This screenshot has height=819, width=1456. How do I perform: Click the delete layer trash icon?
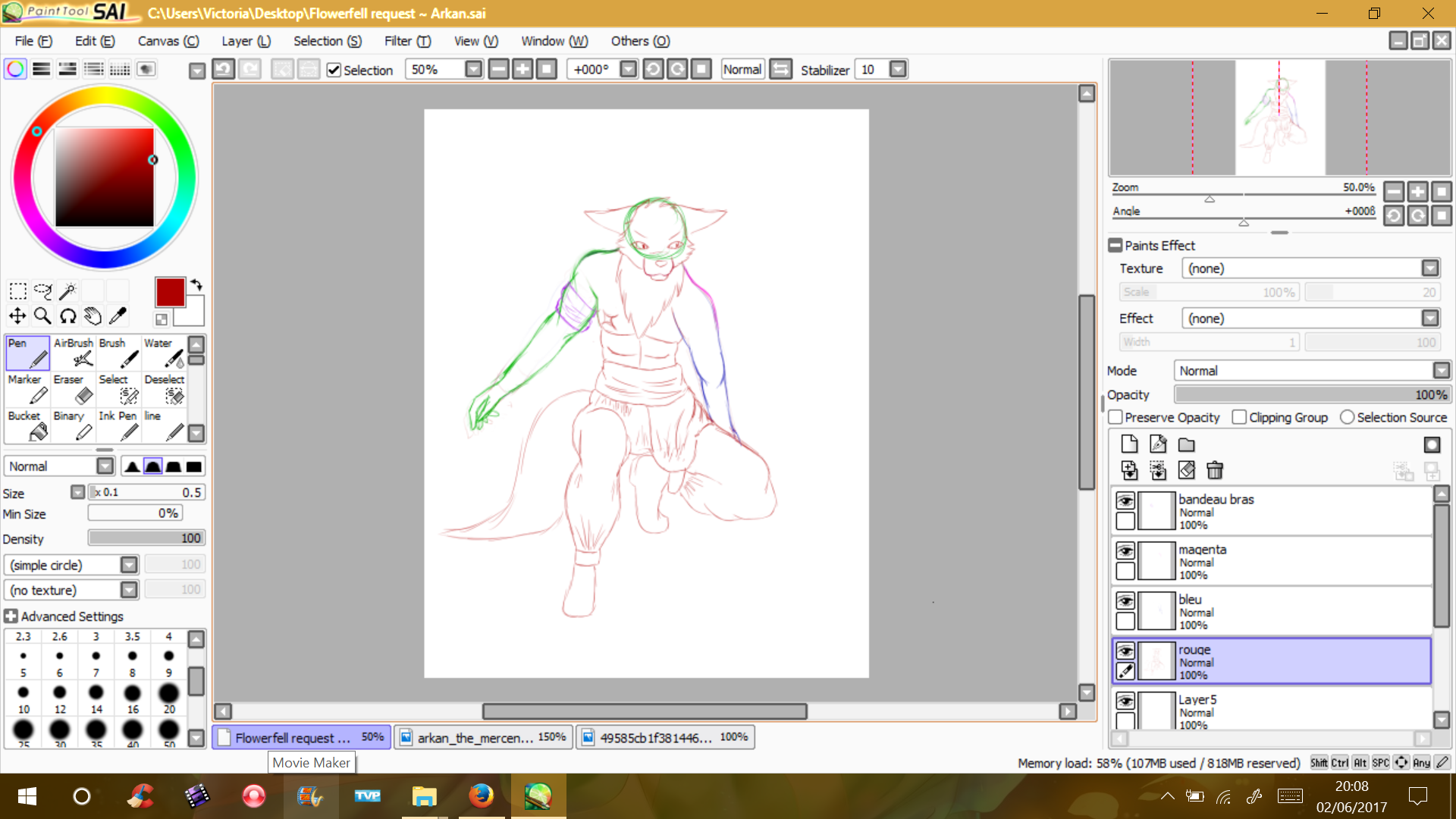(x=1215, y=470)
